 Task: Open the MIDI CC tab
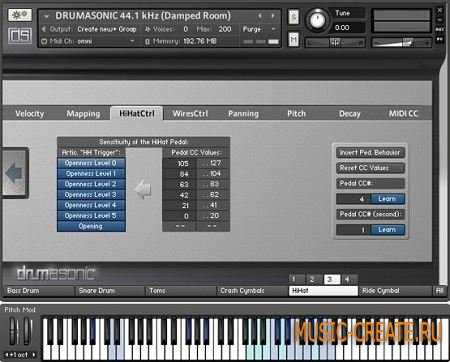tap(403, 114)
